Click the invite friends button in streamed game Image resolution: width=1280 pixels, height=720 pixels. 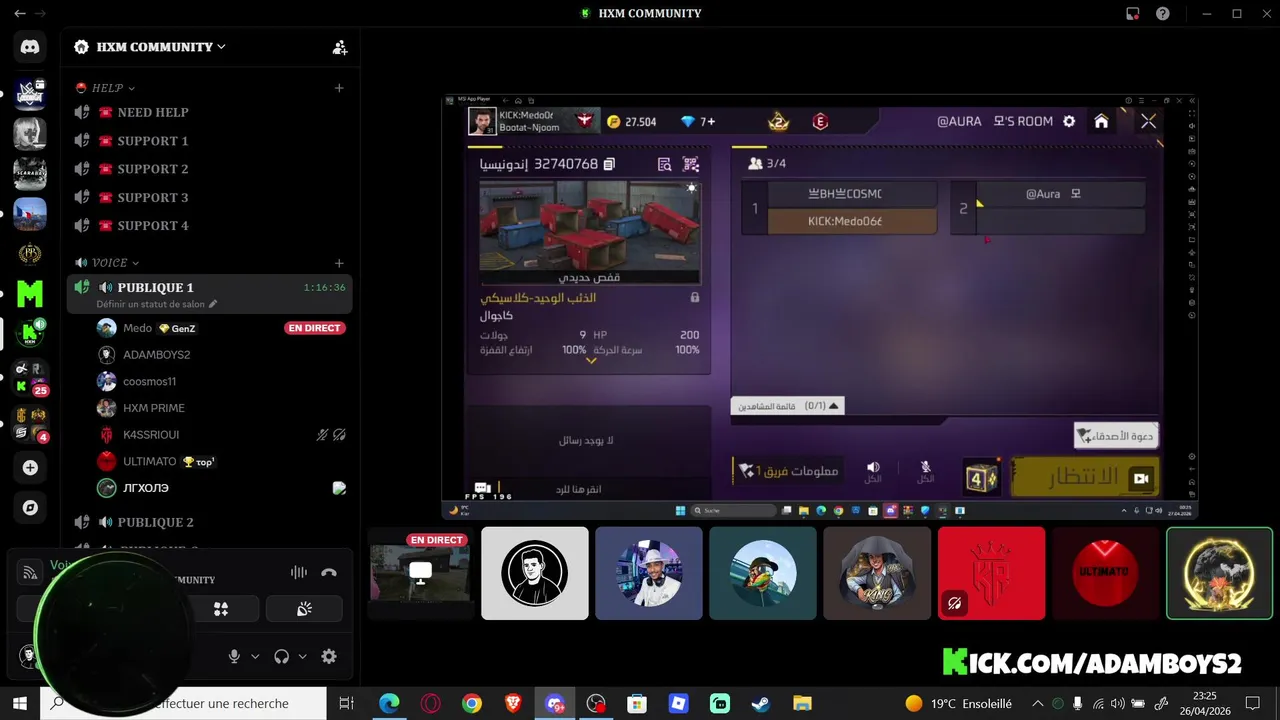tap(1116, 436)
